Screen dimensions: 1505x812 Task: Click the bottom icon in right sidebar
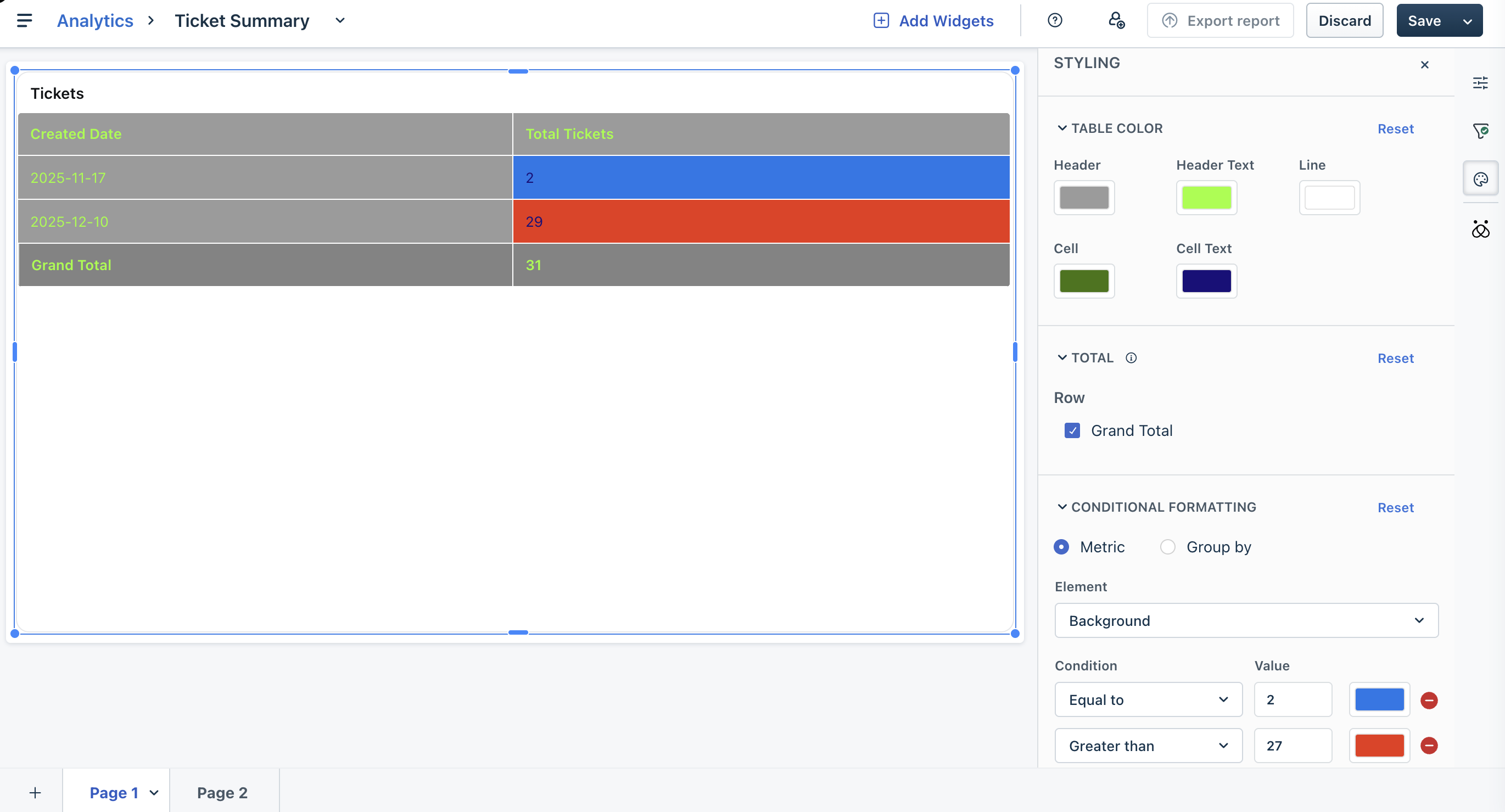pos(1480,229)
